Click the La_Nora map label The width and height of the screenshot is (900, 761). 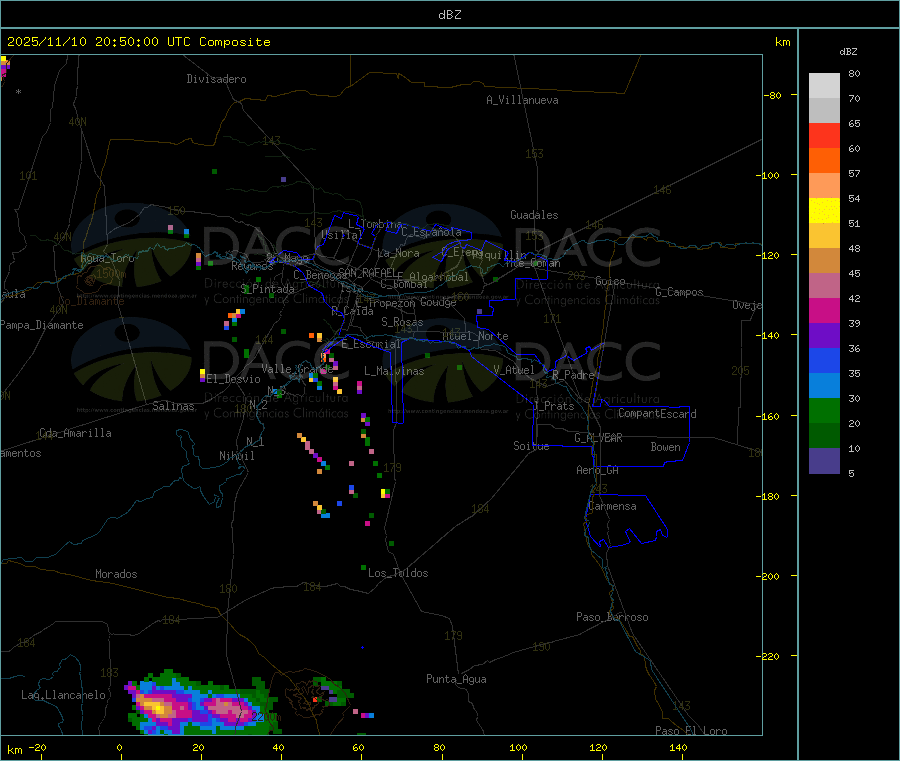point(398,253)
